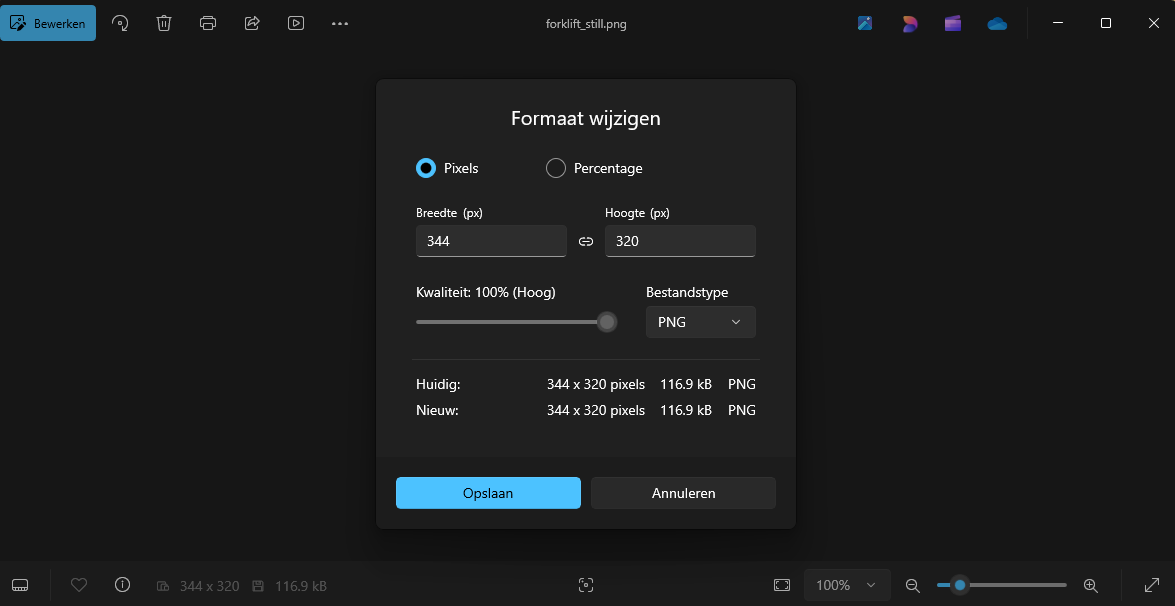Click the zoom in magnifier icon

(x=1091, y=585)
